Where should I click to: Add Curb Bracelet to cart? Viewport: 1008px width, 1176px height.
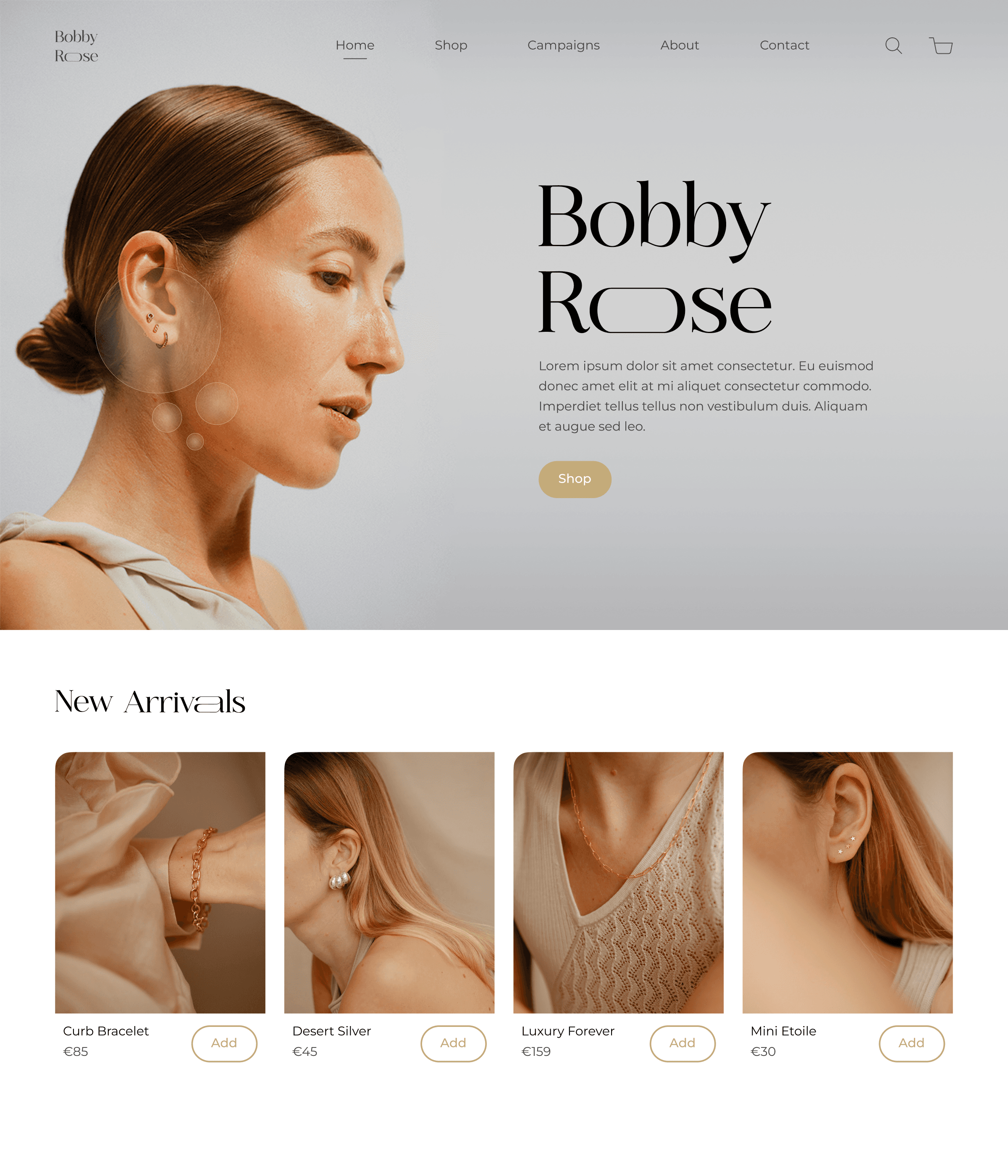click(x=224, y=1043)
